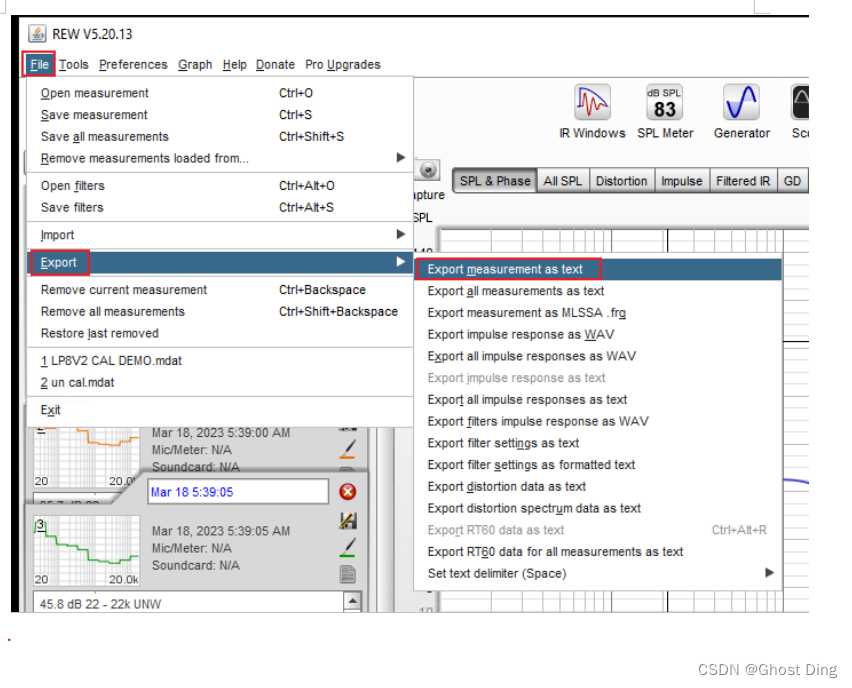
Task: Switch to the Impulse tab
Action: pyautogui.click(x=681, y=181)
